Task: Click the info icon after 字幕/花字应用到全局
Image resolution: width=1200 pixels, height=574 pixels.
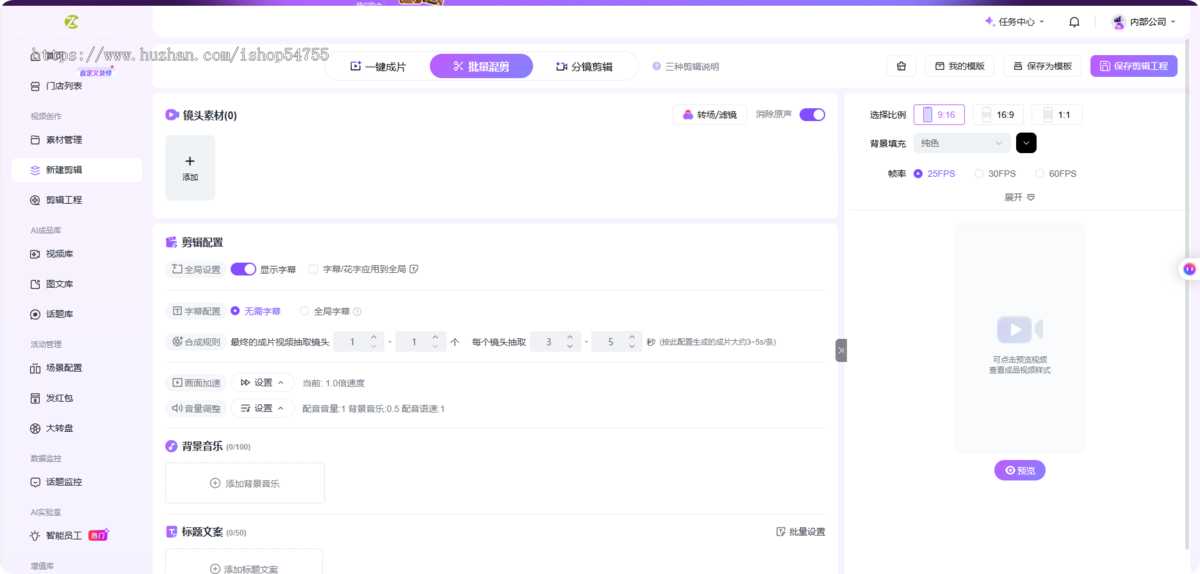Action: (414, 269)
